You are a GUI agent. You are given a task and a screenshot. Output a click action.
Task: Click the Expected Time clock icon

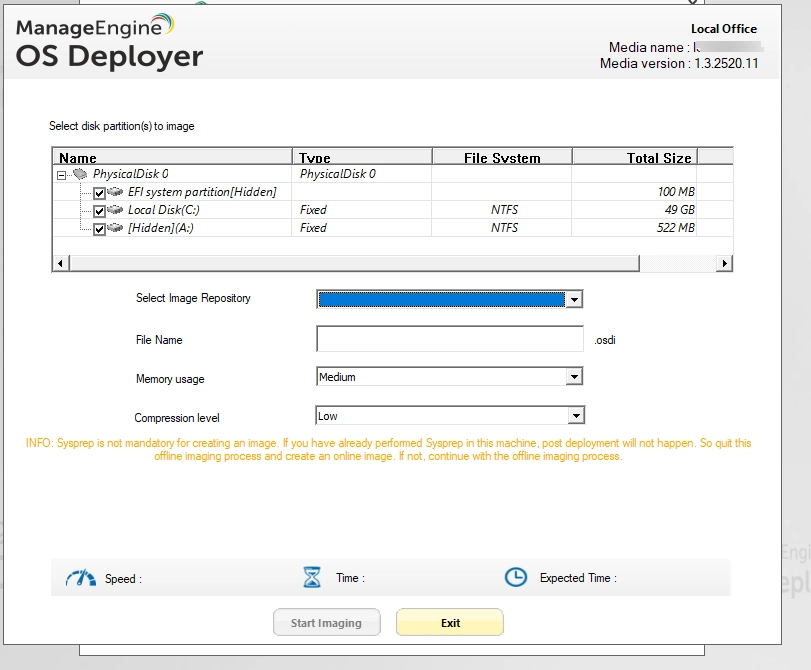(516, 577)
